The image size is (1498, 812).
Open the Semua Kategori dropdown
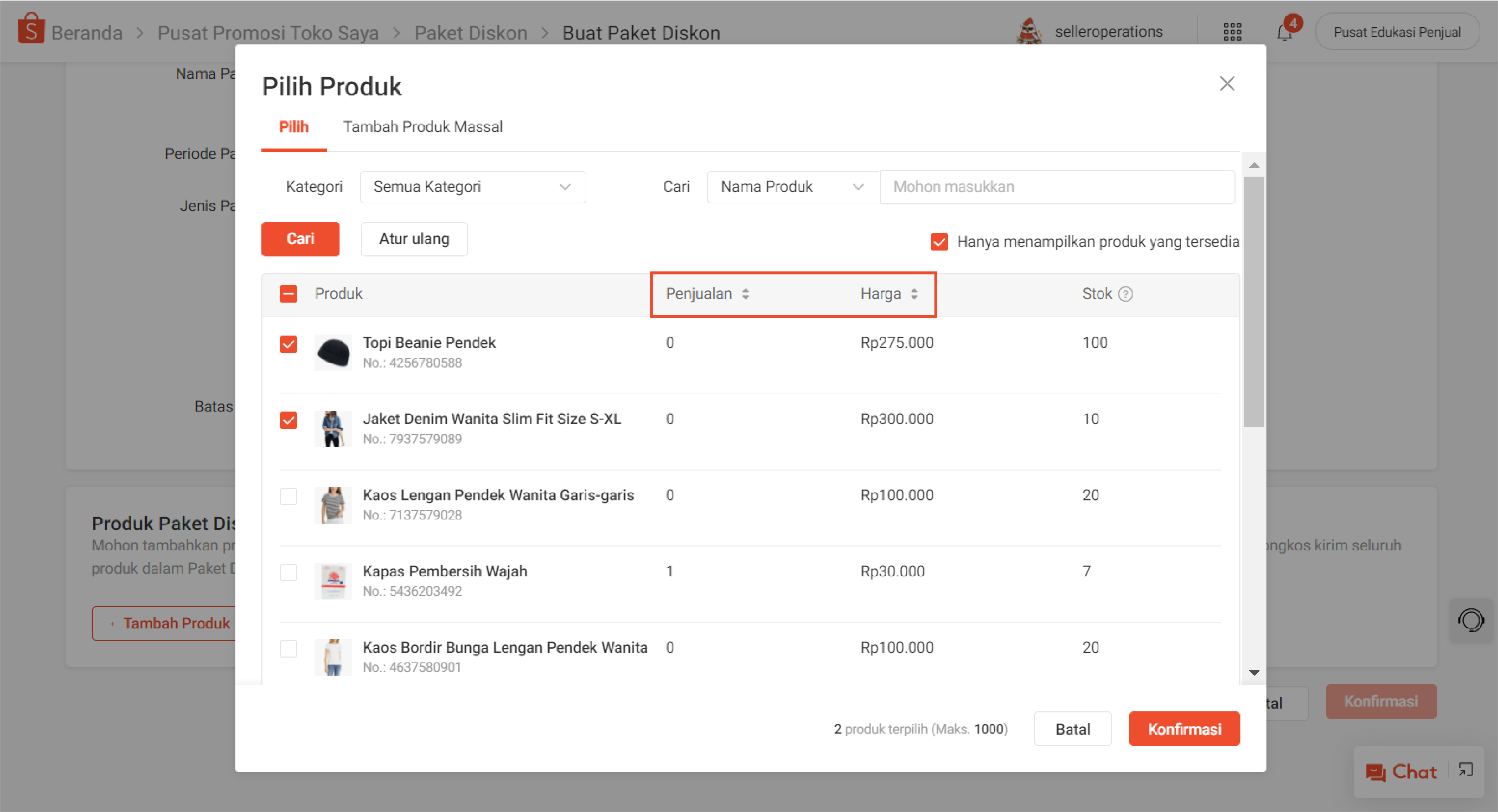[472, 187]
